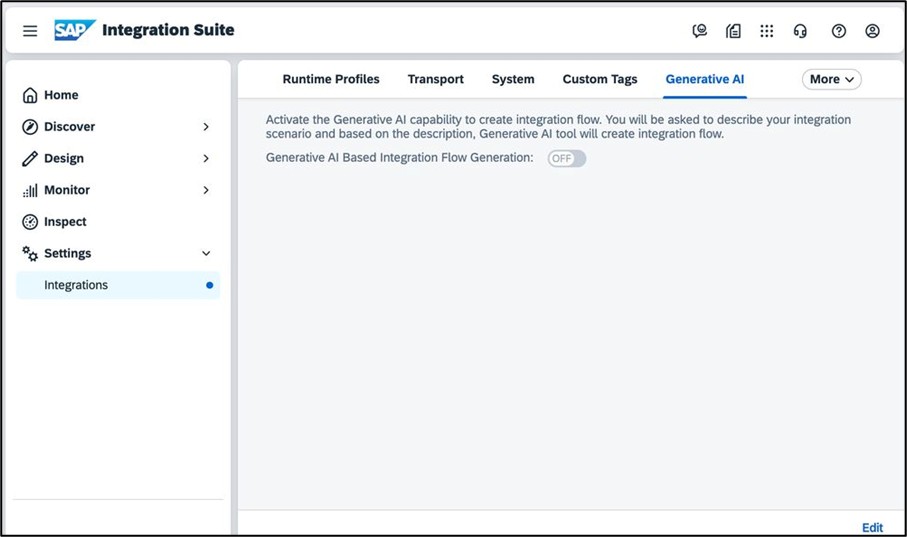The height and width of the screenshot is (537, 907).
Task: Open the feedback chat icon in header
Action: coord(699,31)
